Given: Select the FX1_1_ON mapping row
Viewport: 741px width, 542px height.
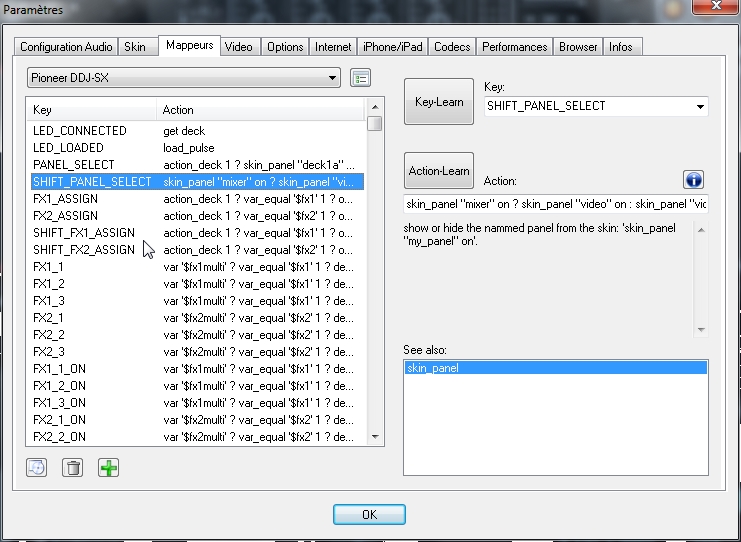Looking at the screenshot, I should click(197, 369).
